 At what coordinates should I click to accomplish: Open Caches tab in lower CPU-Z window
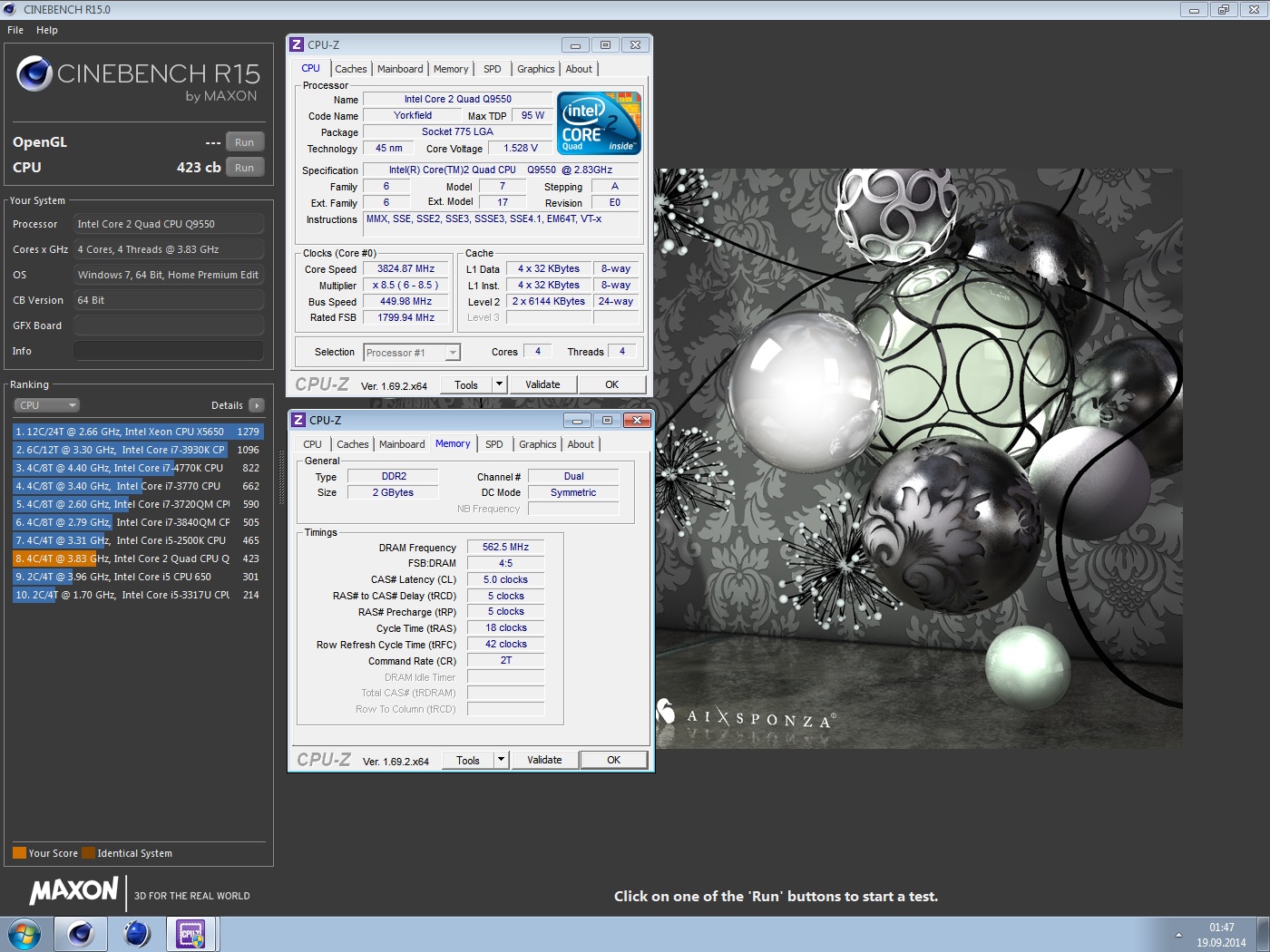[x=353, y=444]
